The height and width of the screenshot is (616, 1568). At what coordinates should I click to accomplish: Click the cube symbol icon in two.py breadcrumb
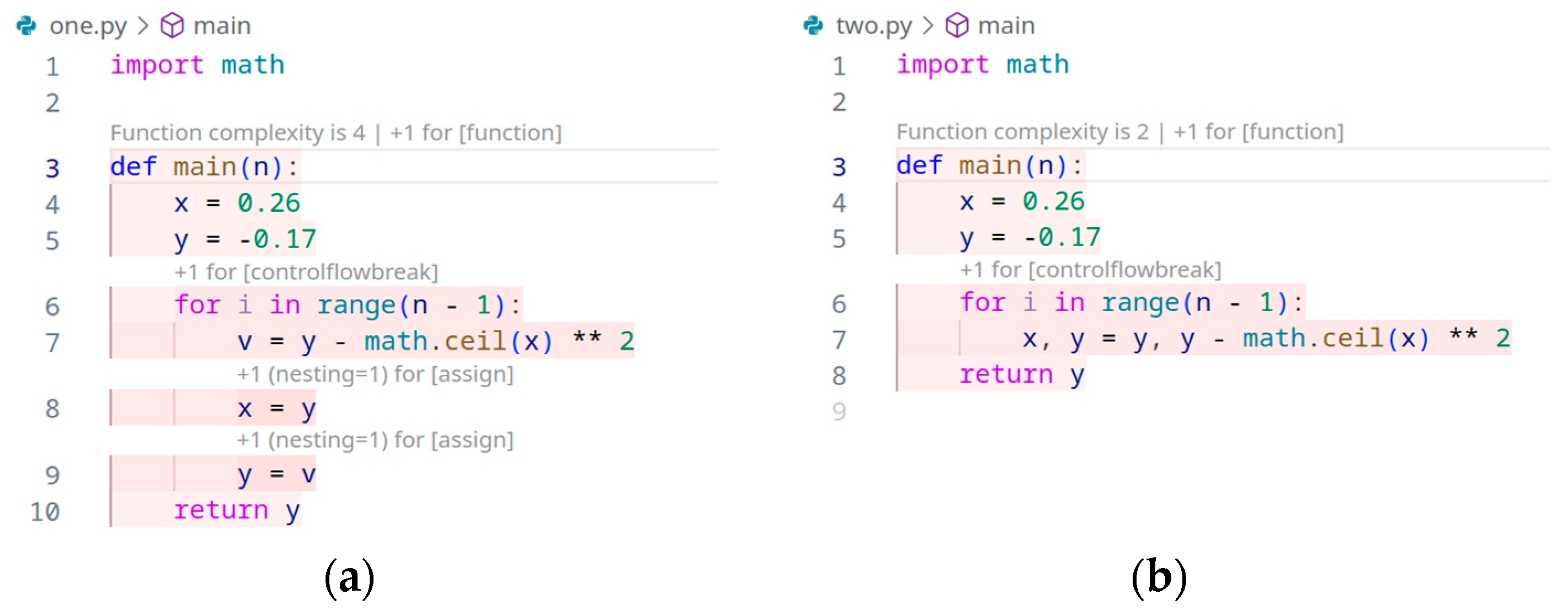coord(956,25)
